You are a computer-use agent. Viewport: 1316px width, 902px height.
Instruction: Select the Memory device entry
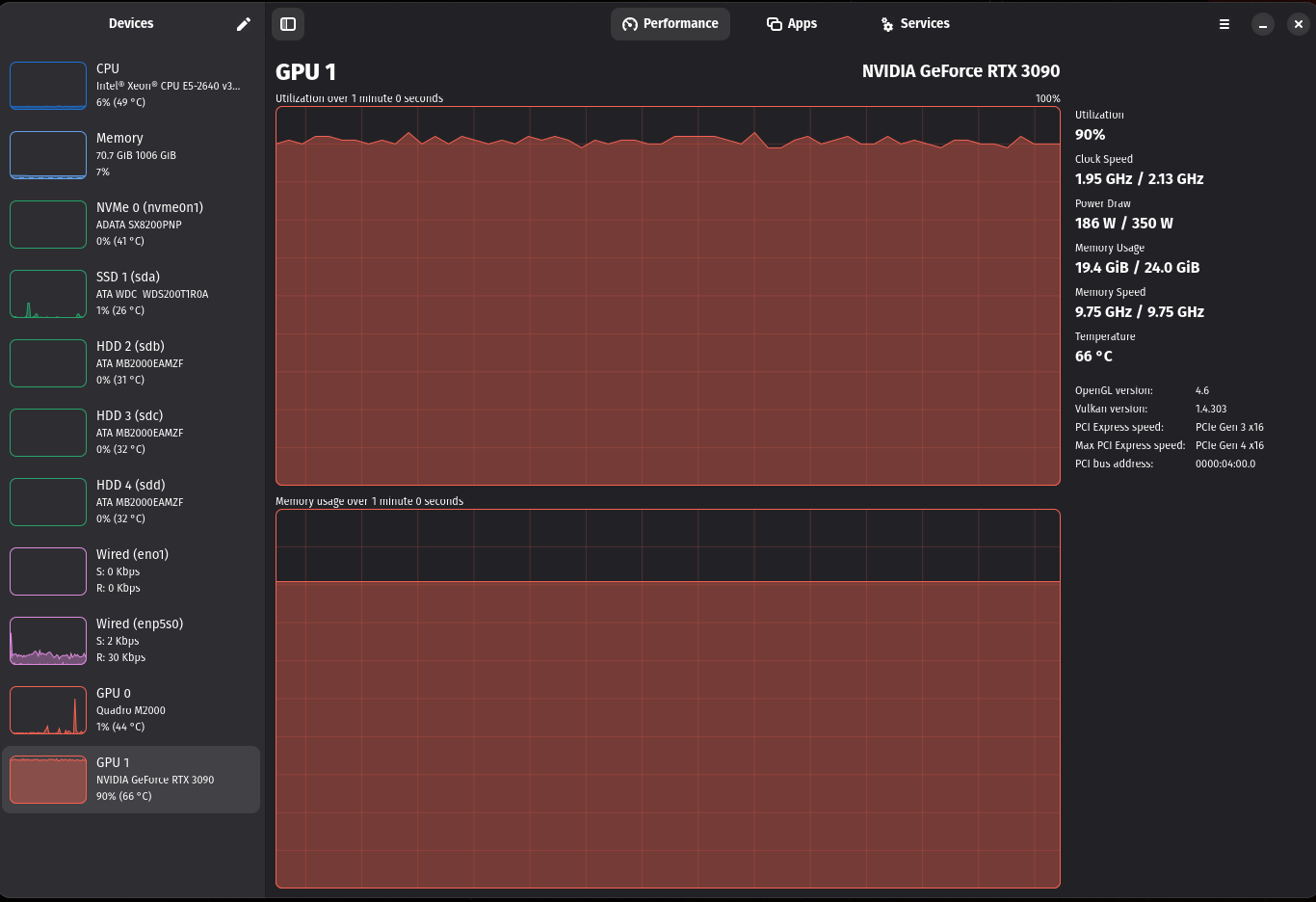coord(131,155)
